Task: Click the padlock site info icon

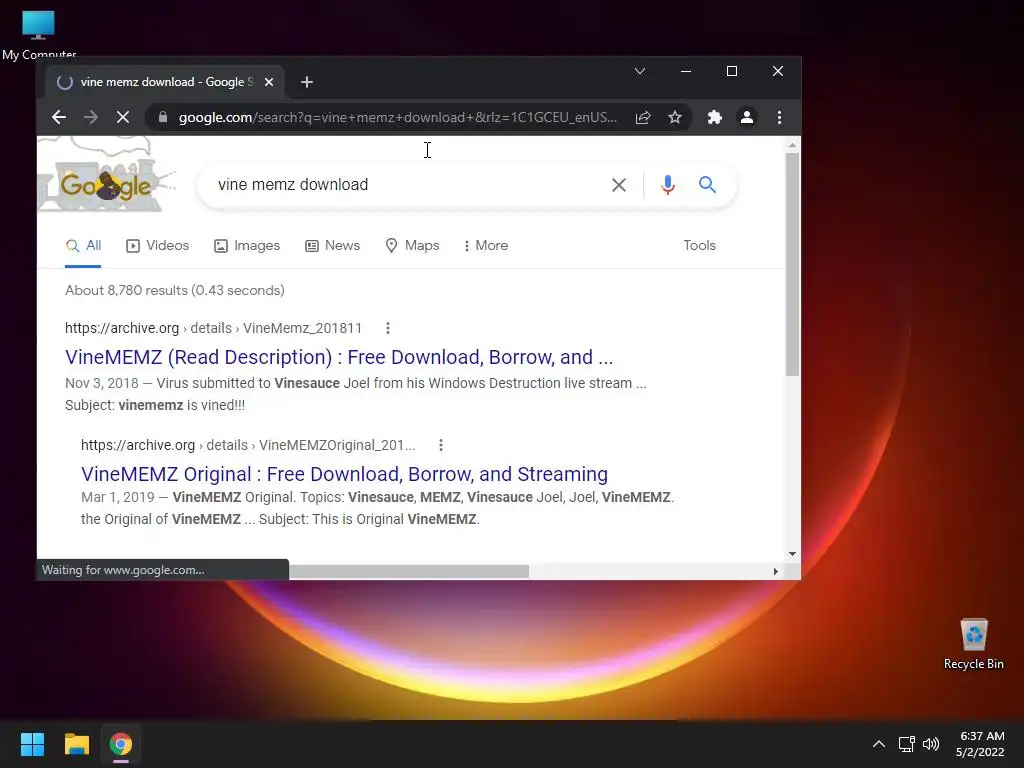Action: pyautogui.click(x=163, y=118)
